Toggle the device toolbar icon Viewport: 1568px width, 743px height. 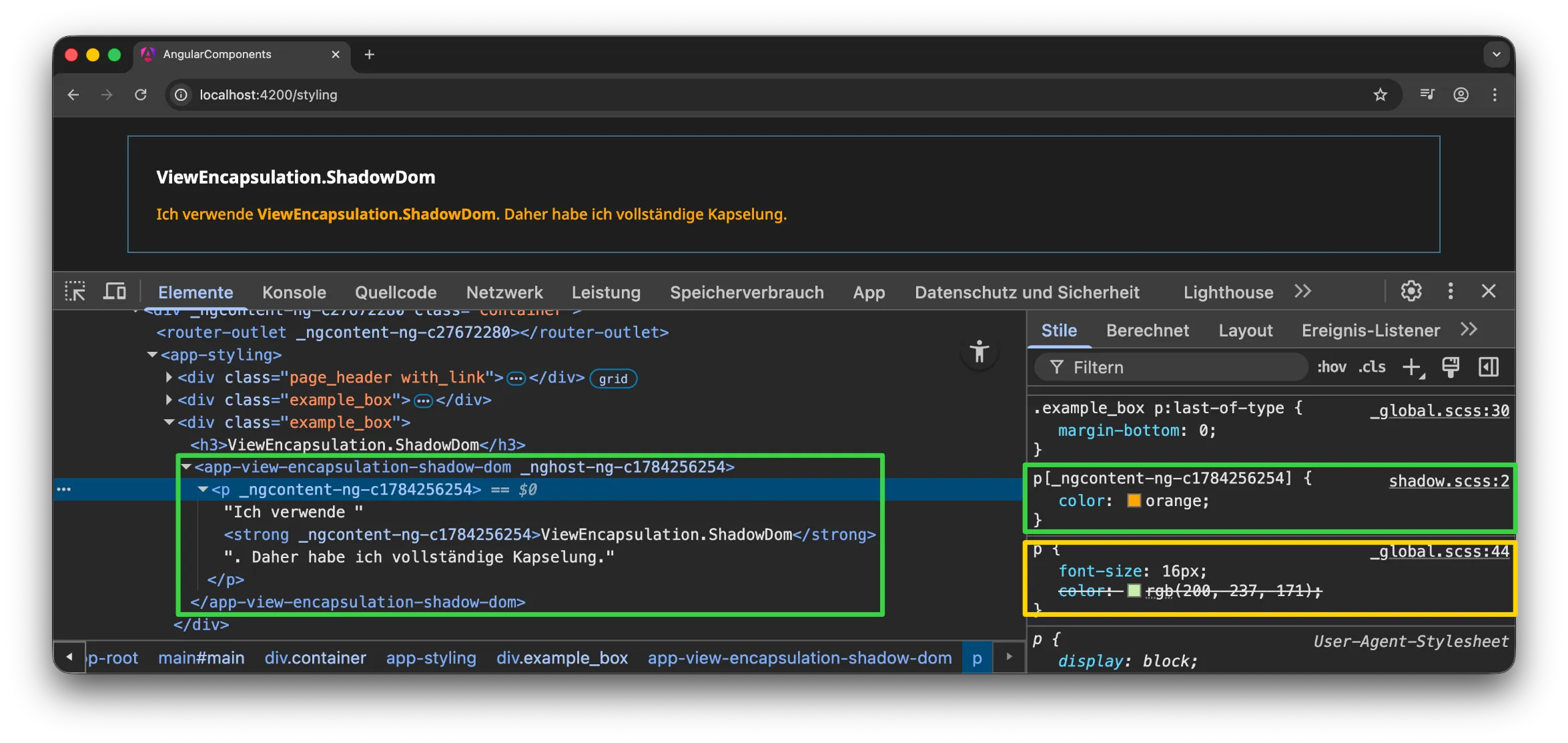pyautogui.click(x=114, y=292)
